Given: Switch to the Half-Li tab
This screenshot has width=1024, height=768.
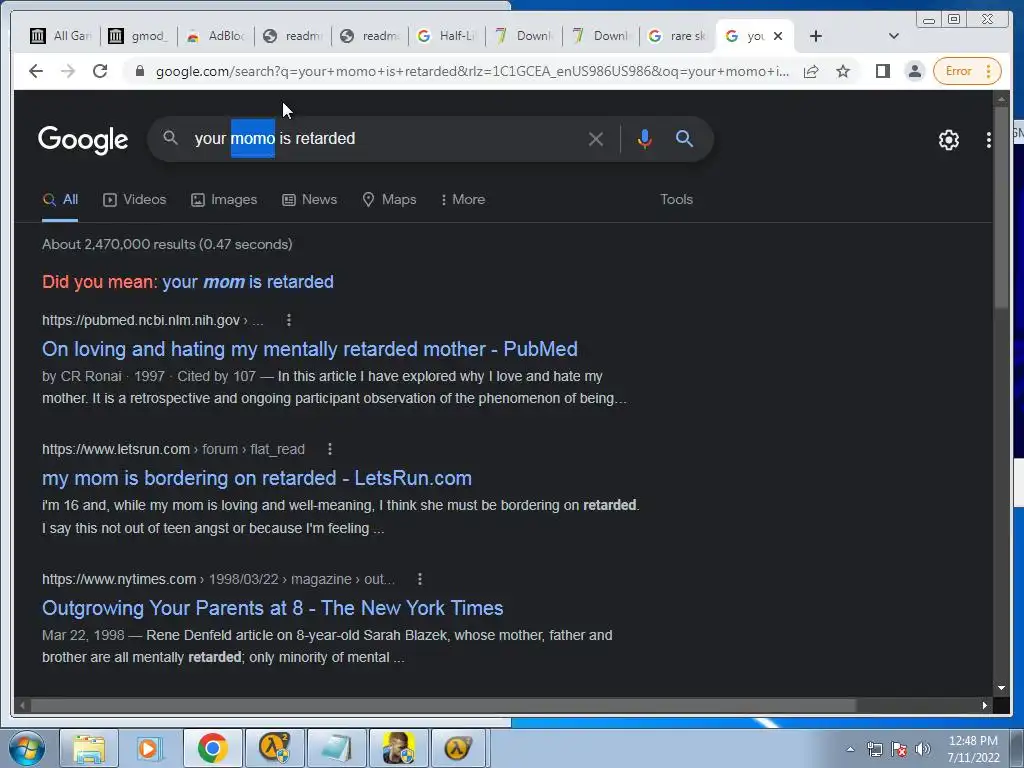Looking at the screenshot, I should (446, 36).
